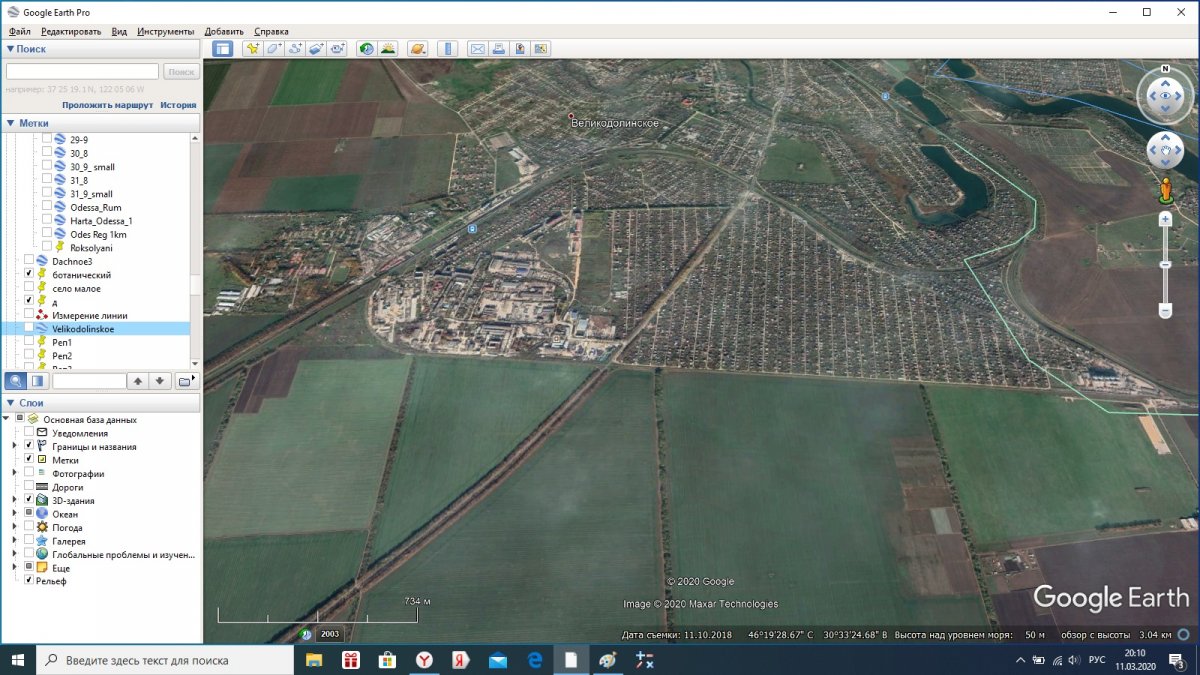1200x675 pixels.
Task: Enable the Дороги layer checkbox
Action: point(29,487)
